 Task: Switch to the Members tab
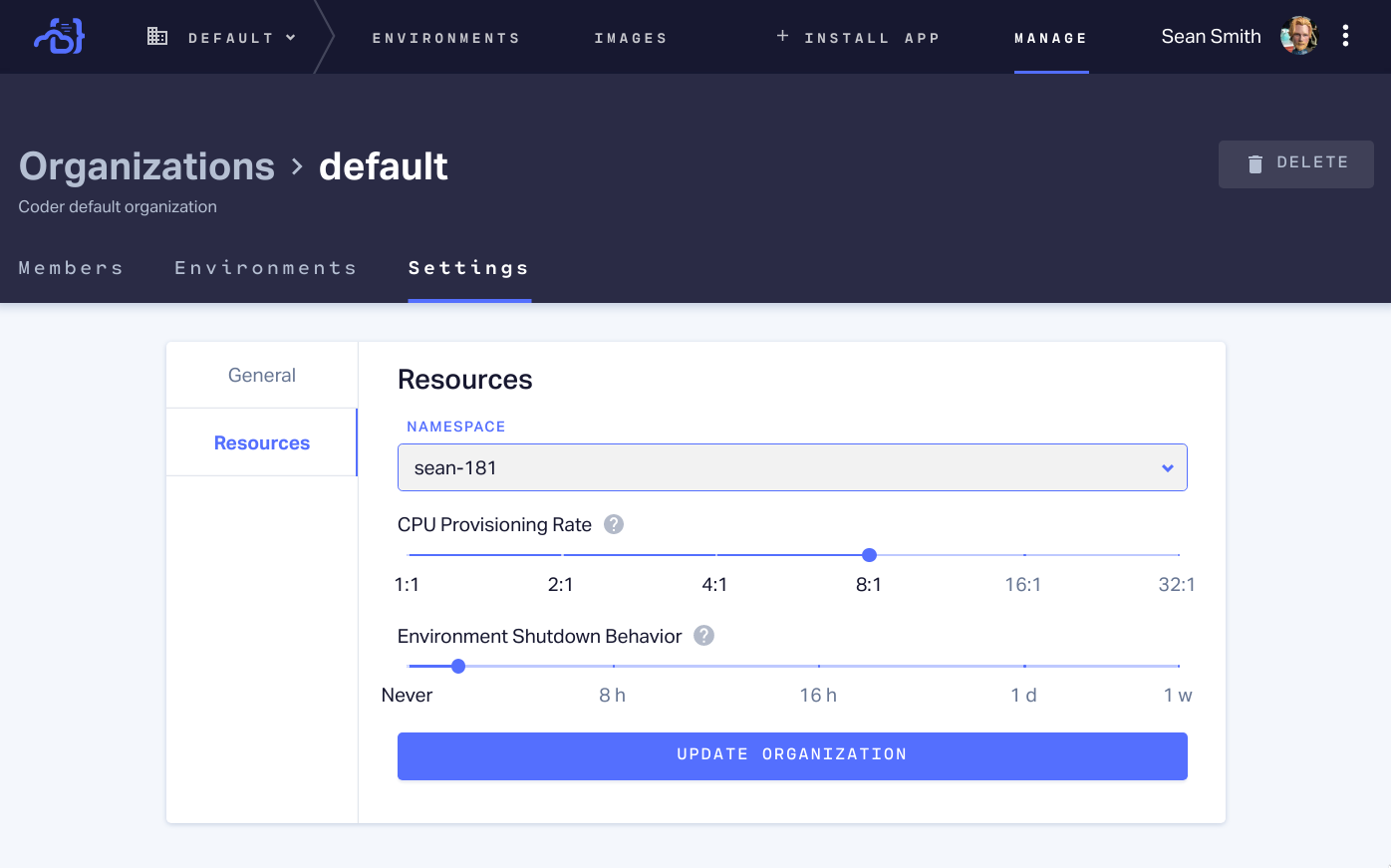71,267
